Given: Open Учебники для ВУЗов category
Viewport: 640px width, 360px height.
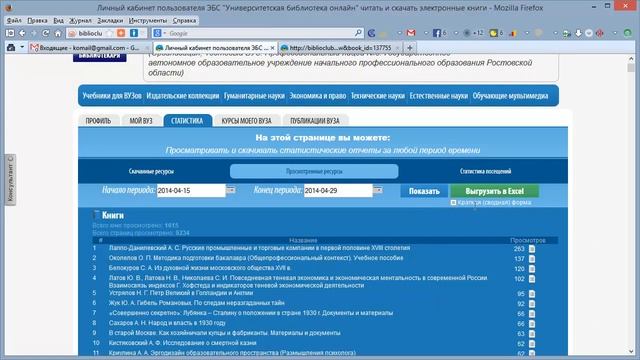Looking at the screenshot, I should (111, 96).
